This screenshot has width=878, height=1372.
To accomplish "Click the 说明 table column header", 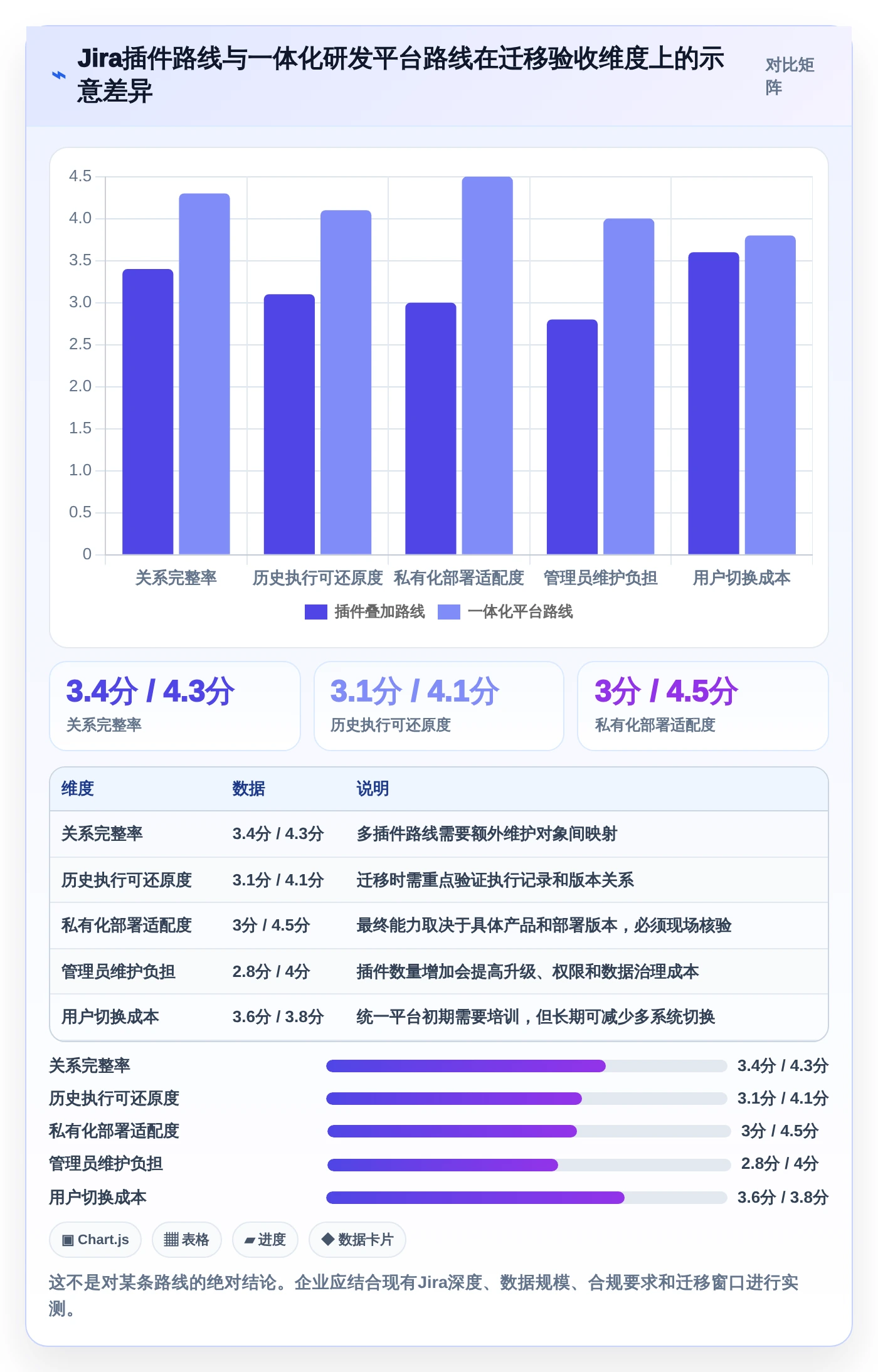I will [x=373, y=789].
